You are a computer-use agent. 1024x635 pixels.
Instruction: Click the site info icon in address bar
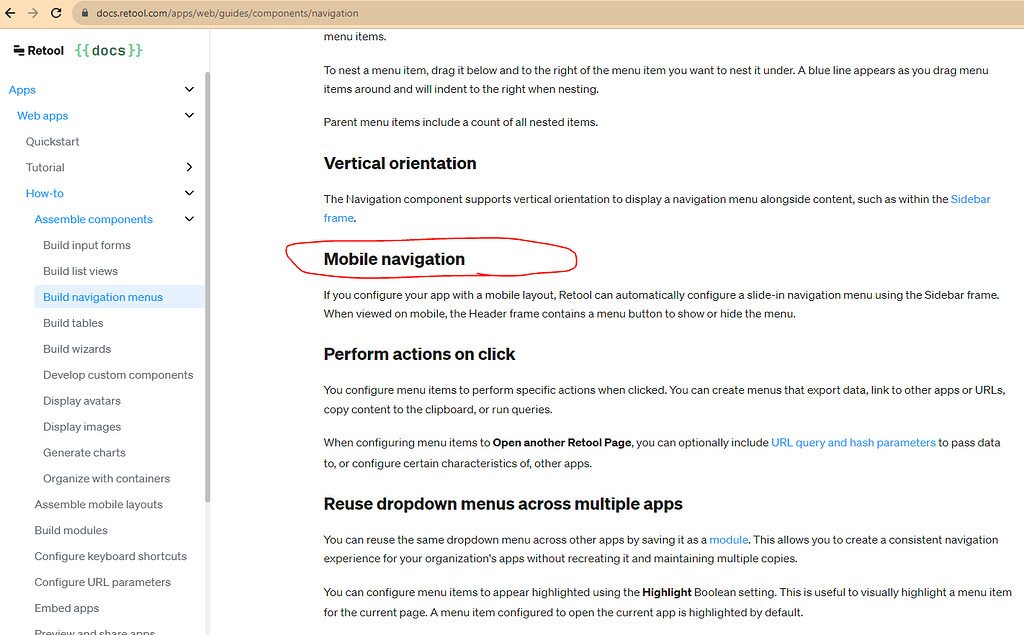pos(83,13)
